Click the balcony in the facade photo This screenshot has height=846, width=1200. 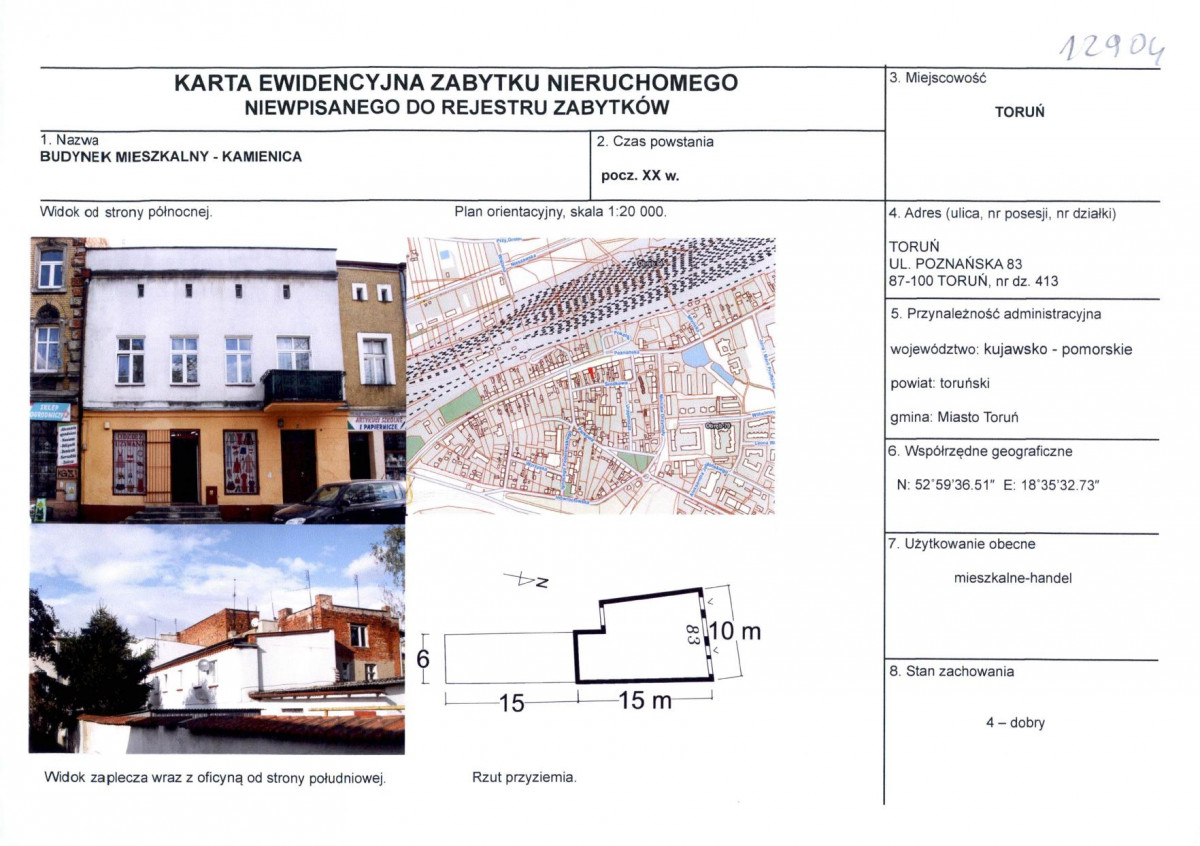pyautogui.click(x=303, y=386)
